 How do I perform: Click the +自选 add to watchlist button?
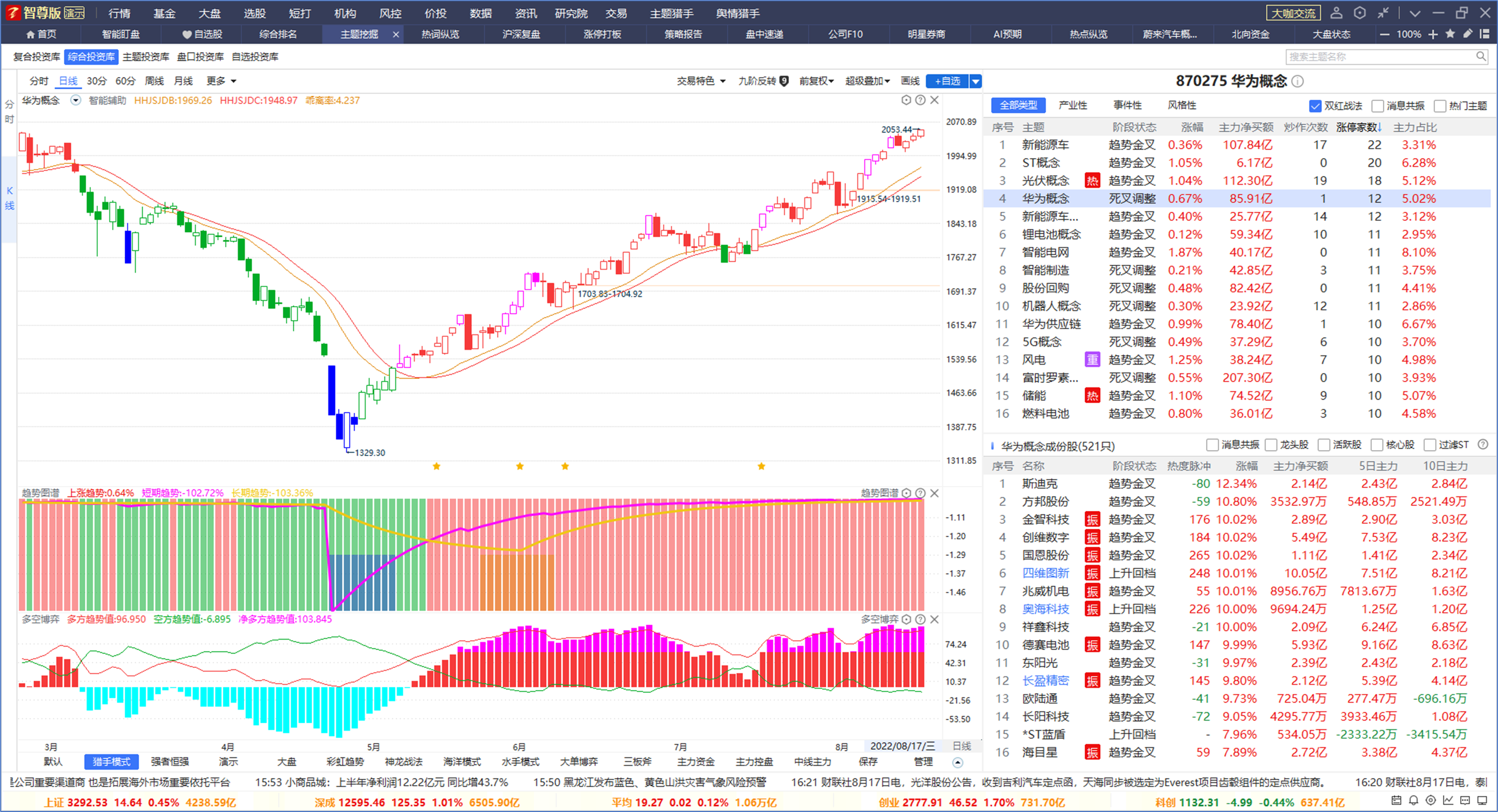[x=948, y=81]
